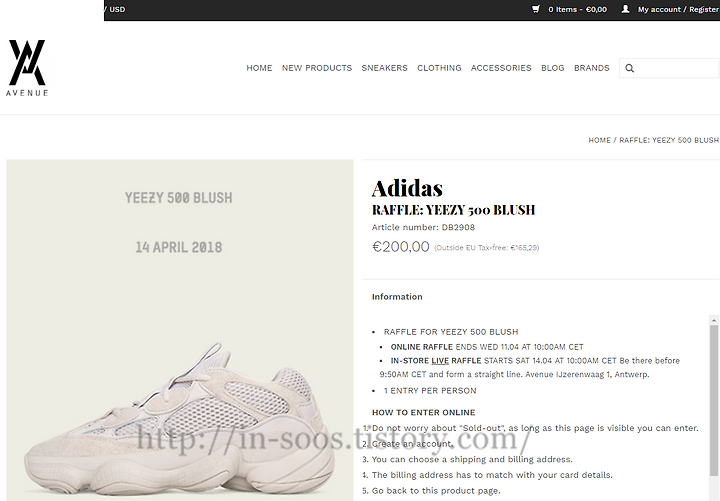Image resolution: width=720 pixels, height=501 pixels.
Task: Click the Information section heading
Action: (x=397, y=297)
